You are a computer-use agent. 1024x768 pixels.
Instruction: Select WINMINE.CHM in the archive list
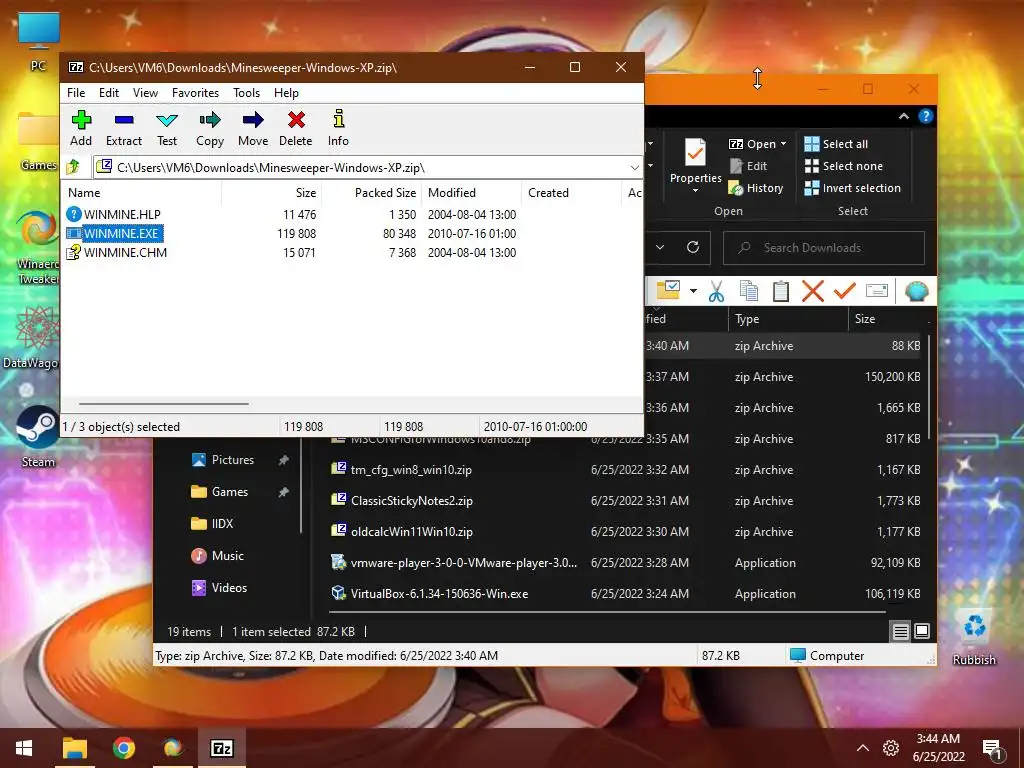click(x=125, y=252)
